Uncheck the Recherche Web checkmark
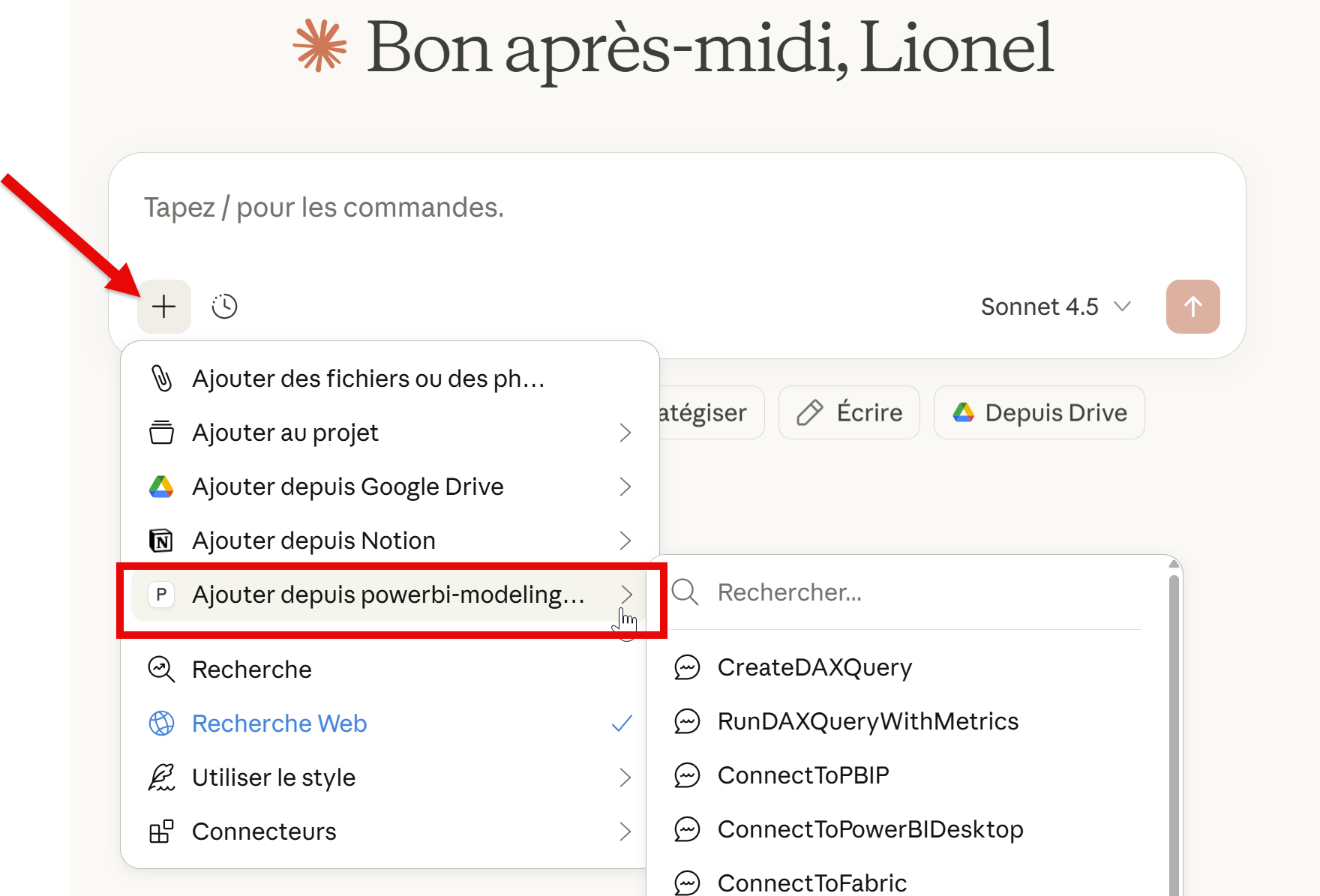Screen dimensions: 1320x896 point(622,724)
